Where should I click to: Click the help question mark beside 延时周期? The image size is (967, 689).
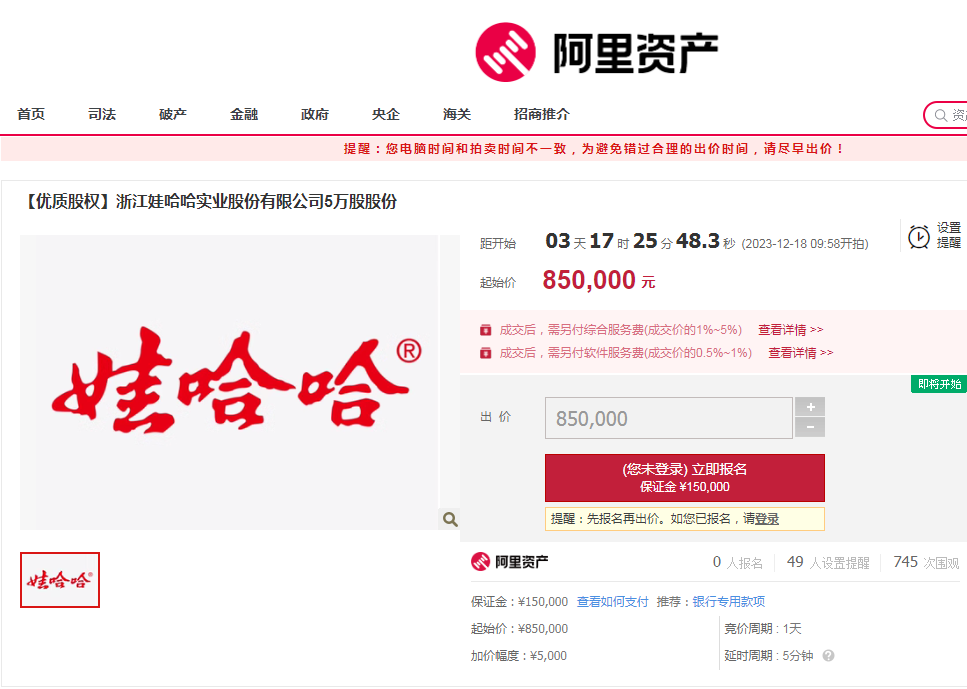coord(828,656)
